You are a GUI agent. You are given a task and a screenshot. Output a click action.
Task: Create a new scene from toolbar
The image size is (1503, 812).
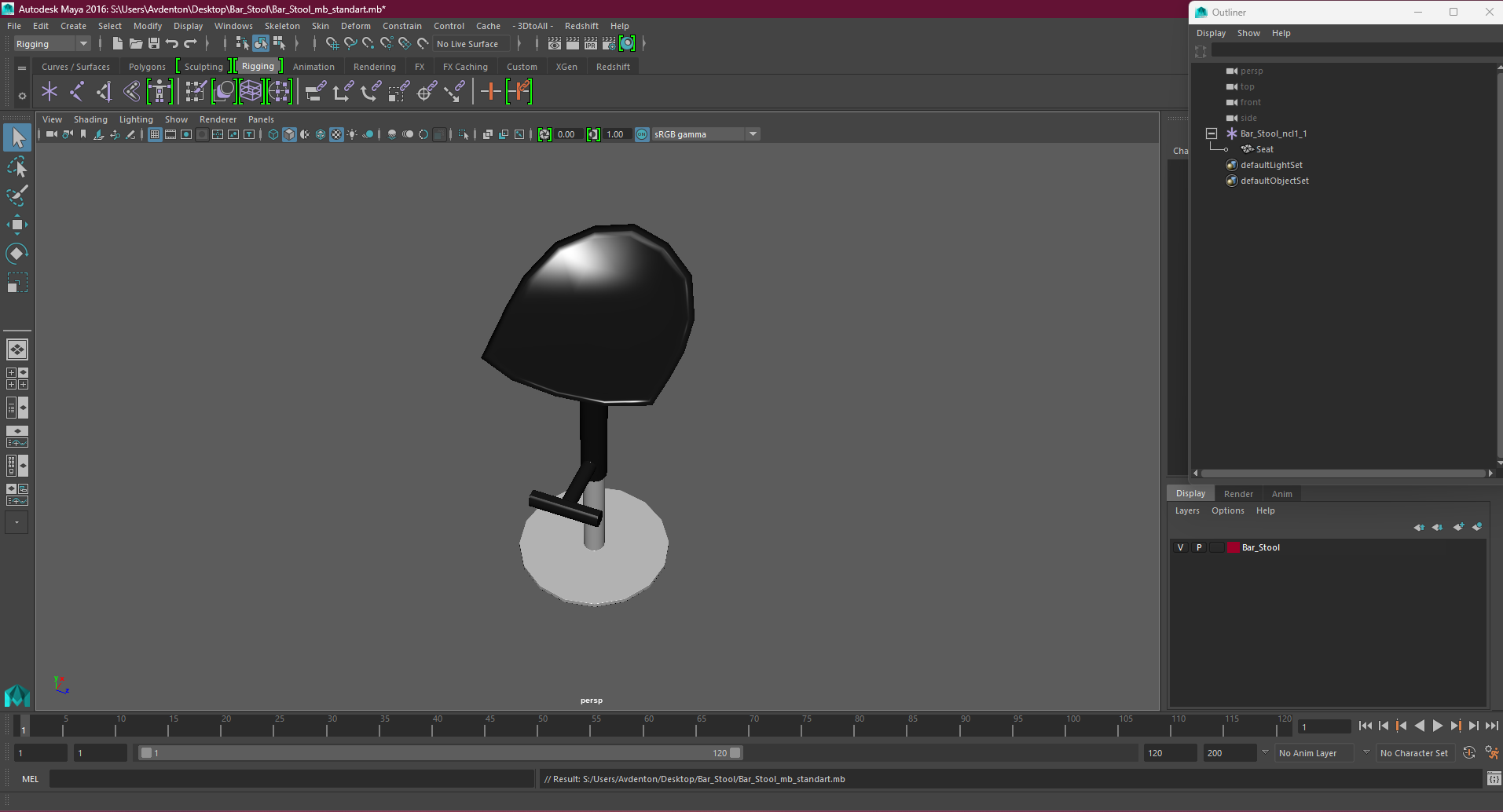(117, 44)
